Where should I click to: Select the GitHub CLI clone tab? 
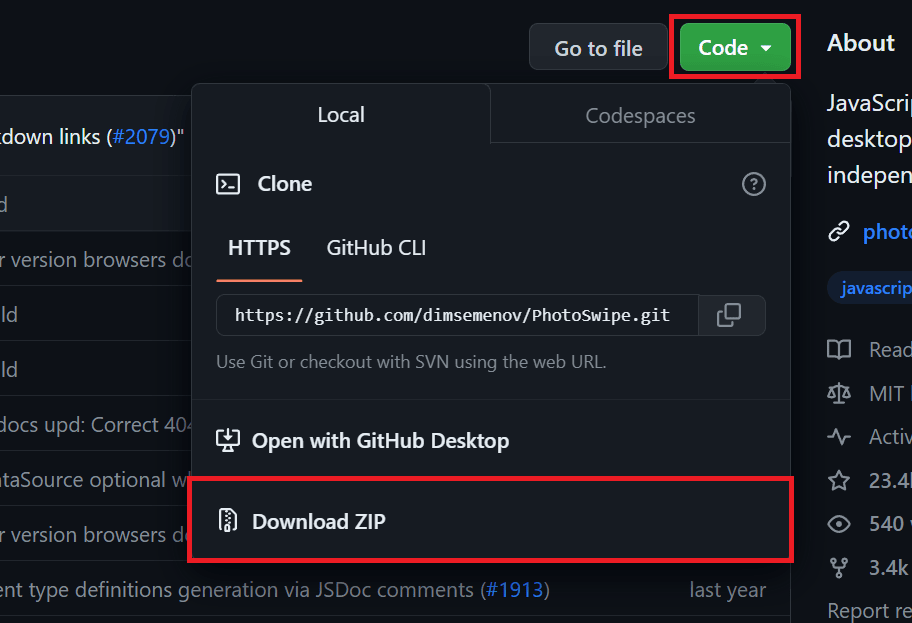tap(376, 248)
